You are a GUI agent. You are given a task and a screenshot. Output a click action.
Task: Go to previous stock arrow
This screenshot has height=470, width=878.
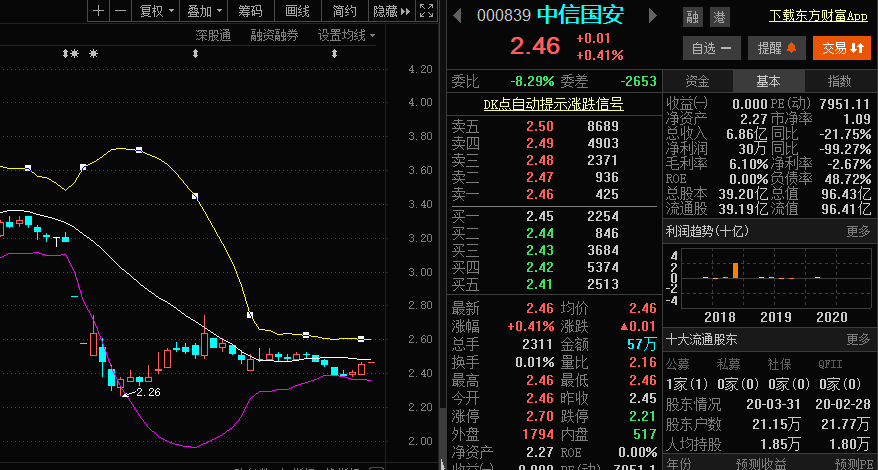pyautogui.click(x=457, y=15)
